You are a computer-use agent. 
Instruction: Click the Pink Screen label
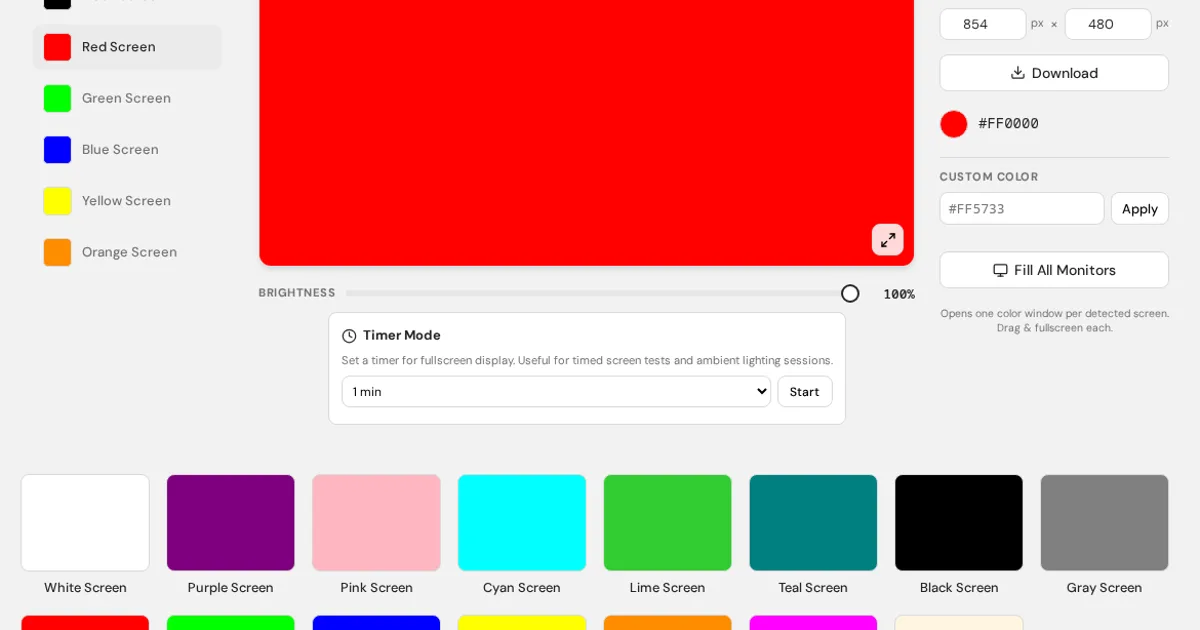376,588
